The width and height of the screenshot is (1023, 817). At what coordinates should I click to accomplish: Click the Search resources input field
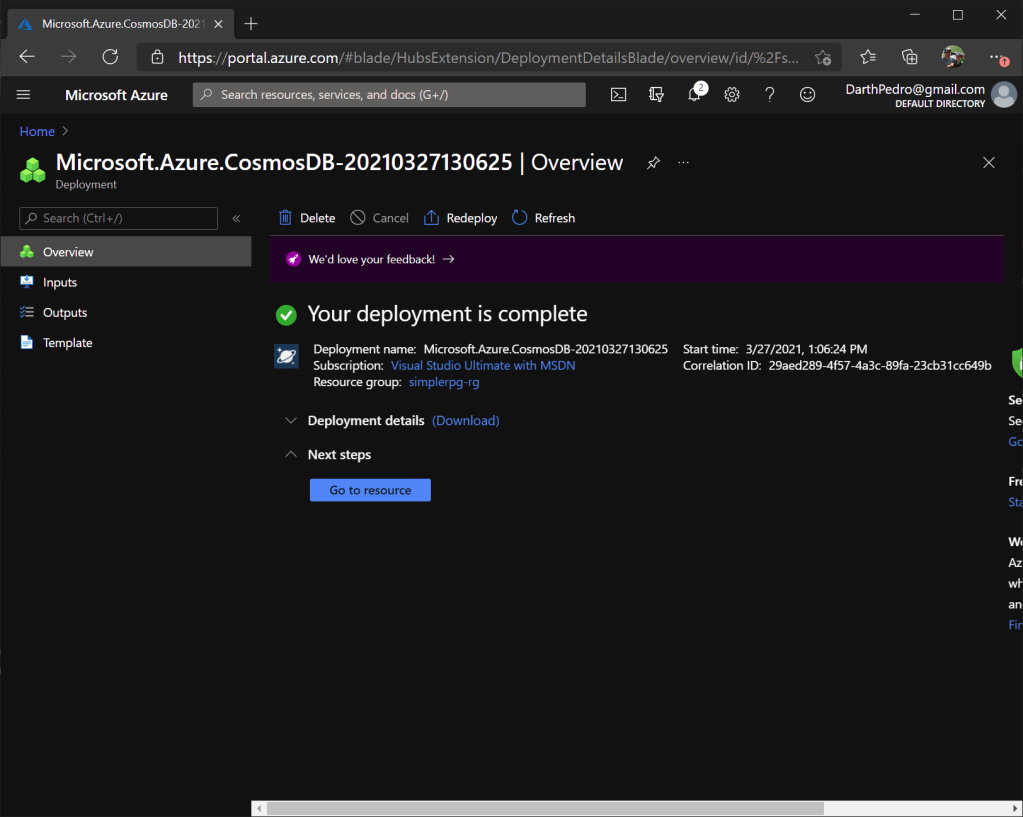coord(390,95)
